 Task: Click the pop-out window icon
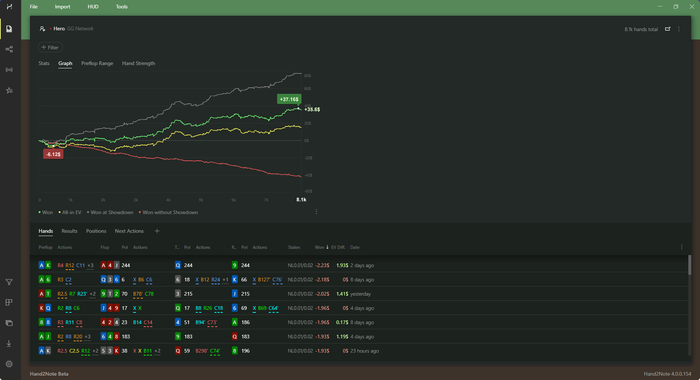coord(667,29)
